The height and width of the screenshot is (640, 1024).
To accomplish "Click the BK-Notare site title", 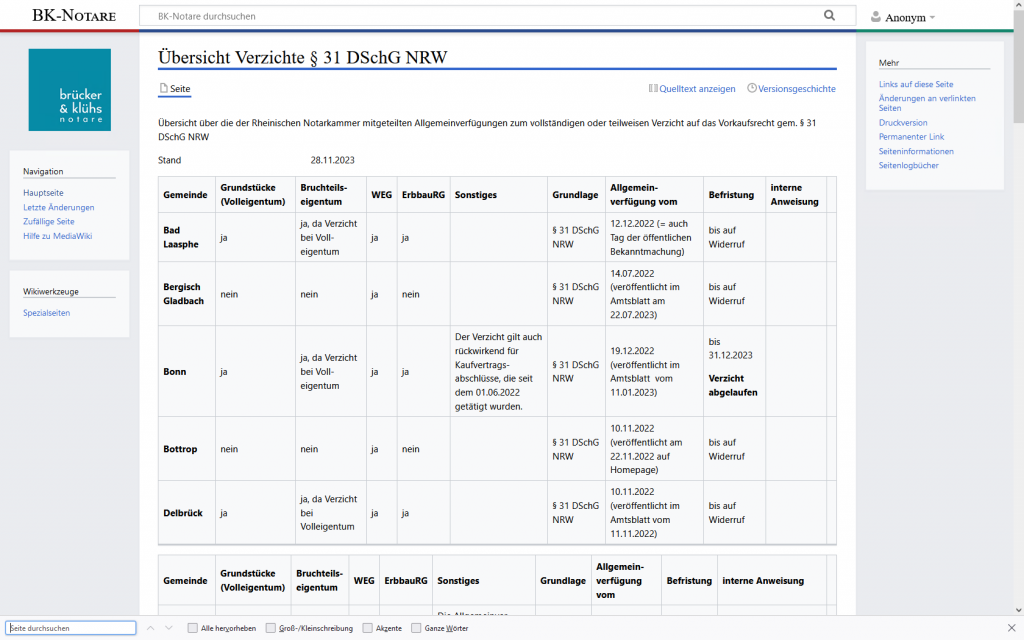I will 73,16.
